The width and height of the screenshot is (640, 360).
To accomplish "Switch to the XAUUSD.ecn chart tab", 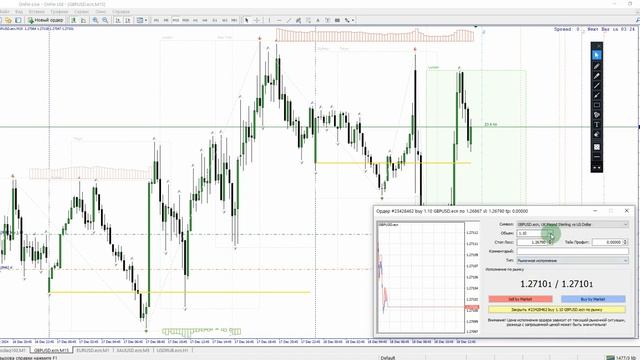I will 133,351.
